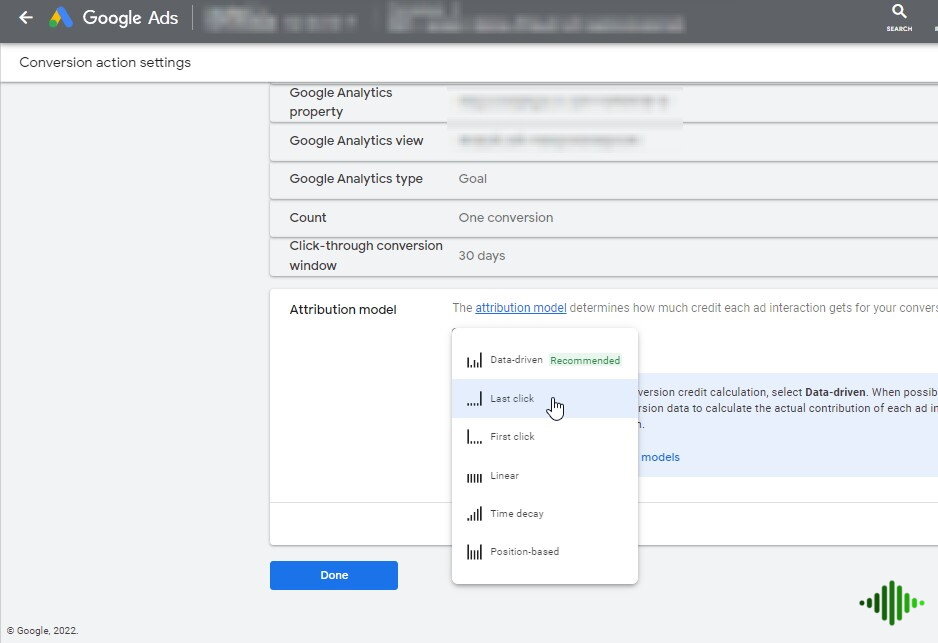
Task: Click the Attribution model label
Action: coord(343,310)
